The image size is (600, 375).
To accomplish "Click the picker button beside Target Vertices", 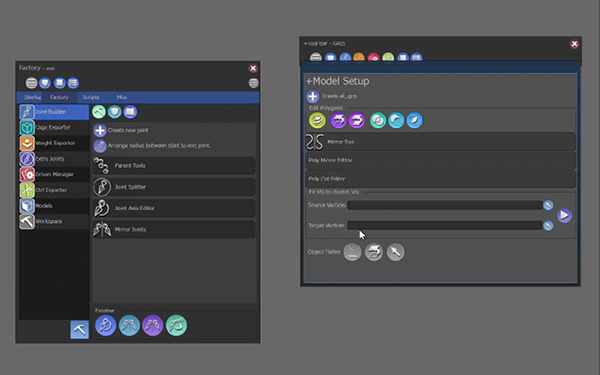I will [x=548, y=225].
